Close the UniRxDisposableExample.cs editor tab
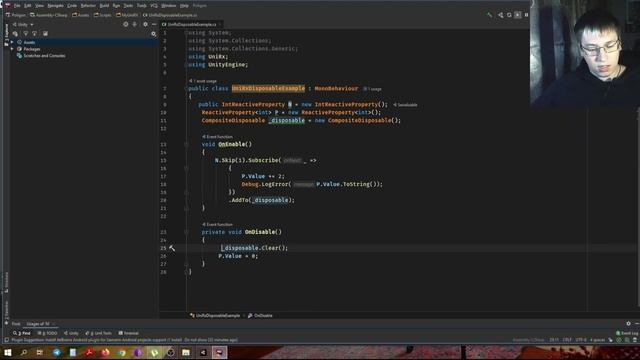640x360 pixels. pyautogui.click(x=220, y=24)
